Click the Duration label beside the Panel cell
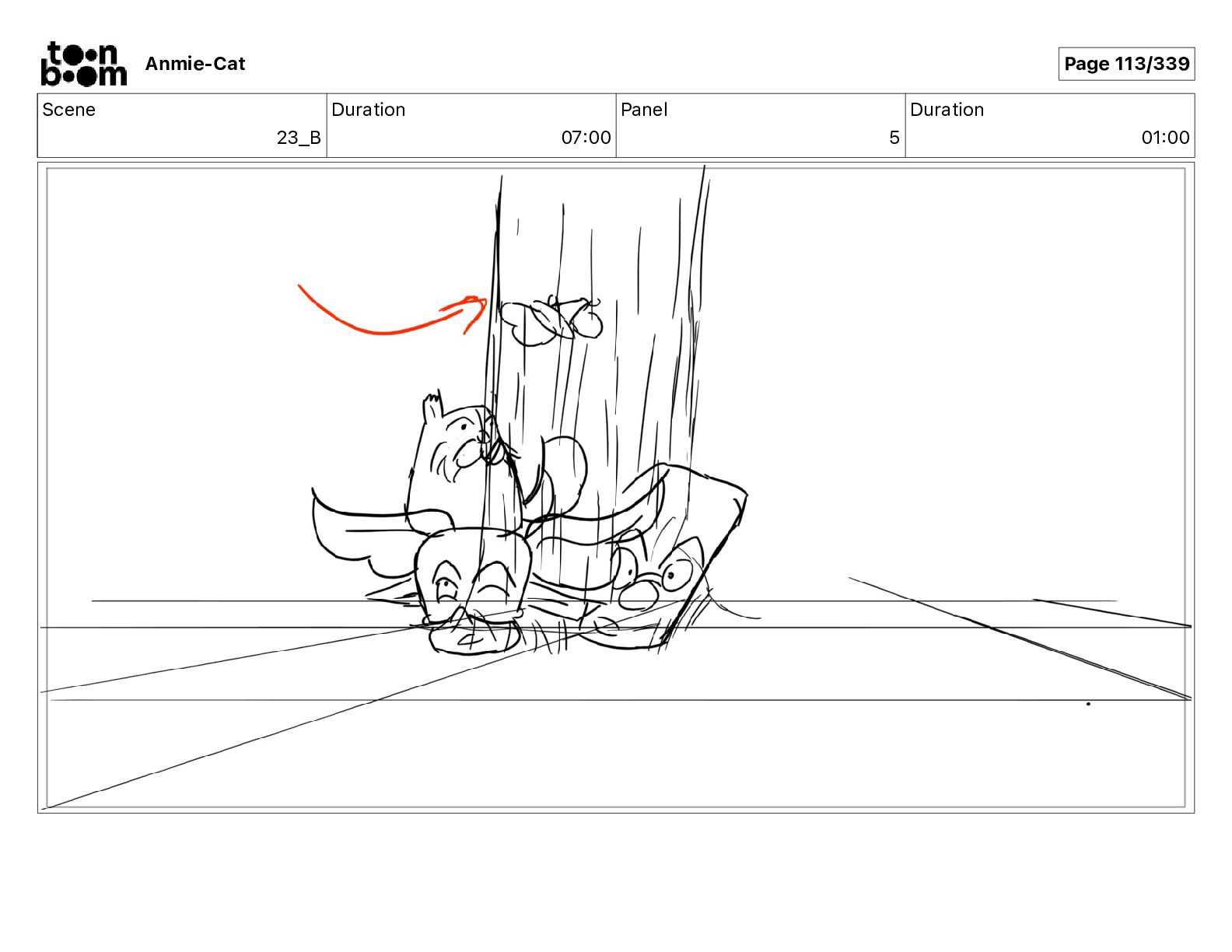This screenshot has height=952, width=1232. coord(947,110)
